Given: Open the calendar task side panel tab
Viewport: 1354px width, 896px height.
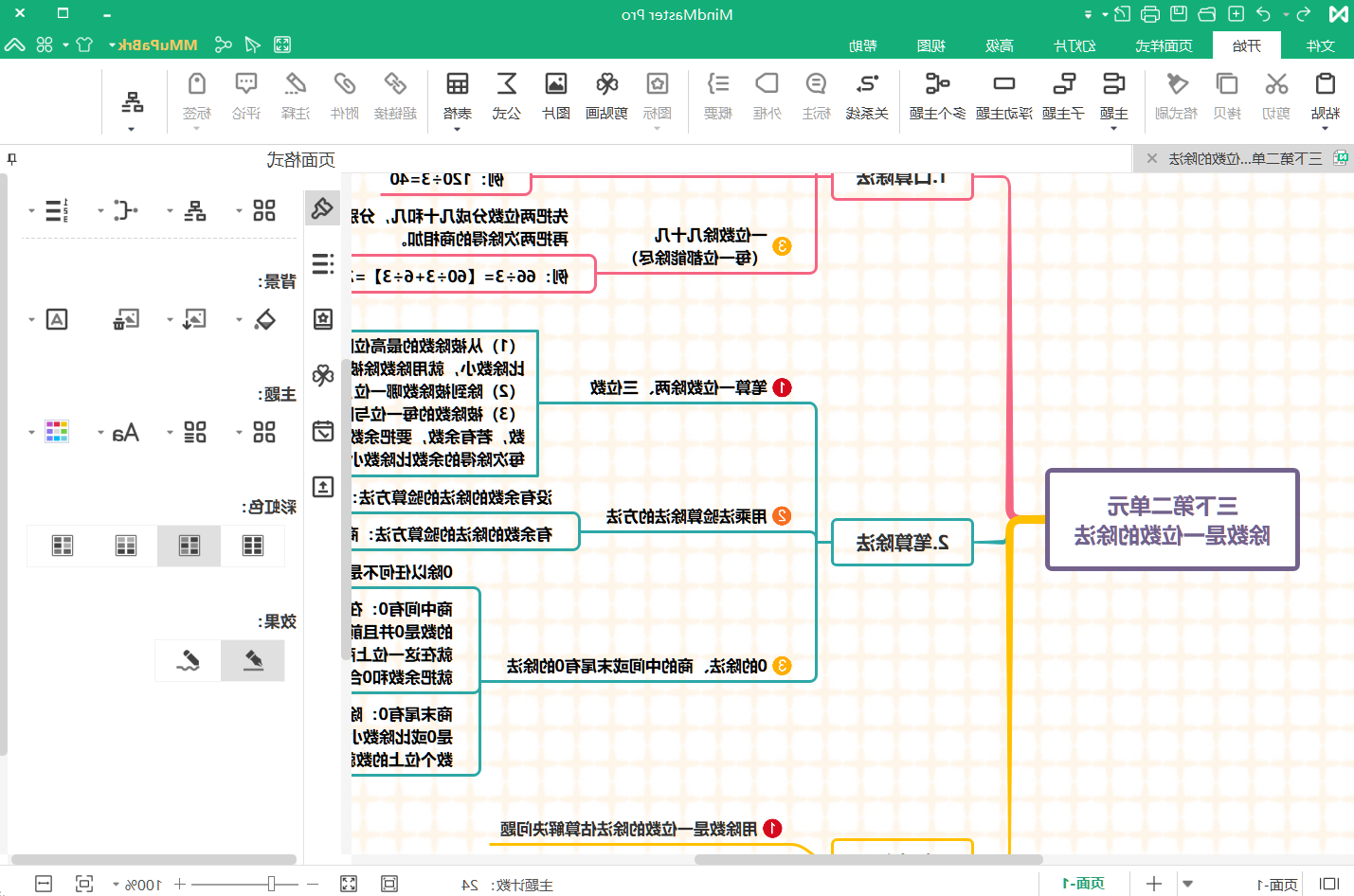Looking at the screenshot, I should pyautogui.click(x=323, y=431).
